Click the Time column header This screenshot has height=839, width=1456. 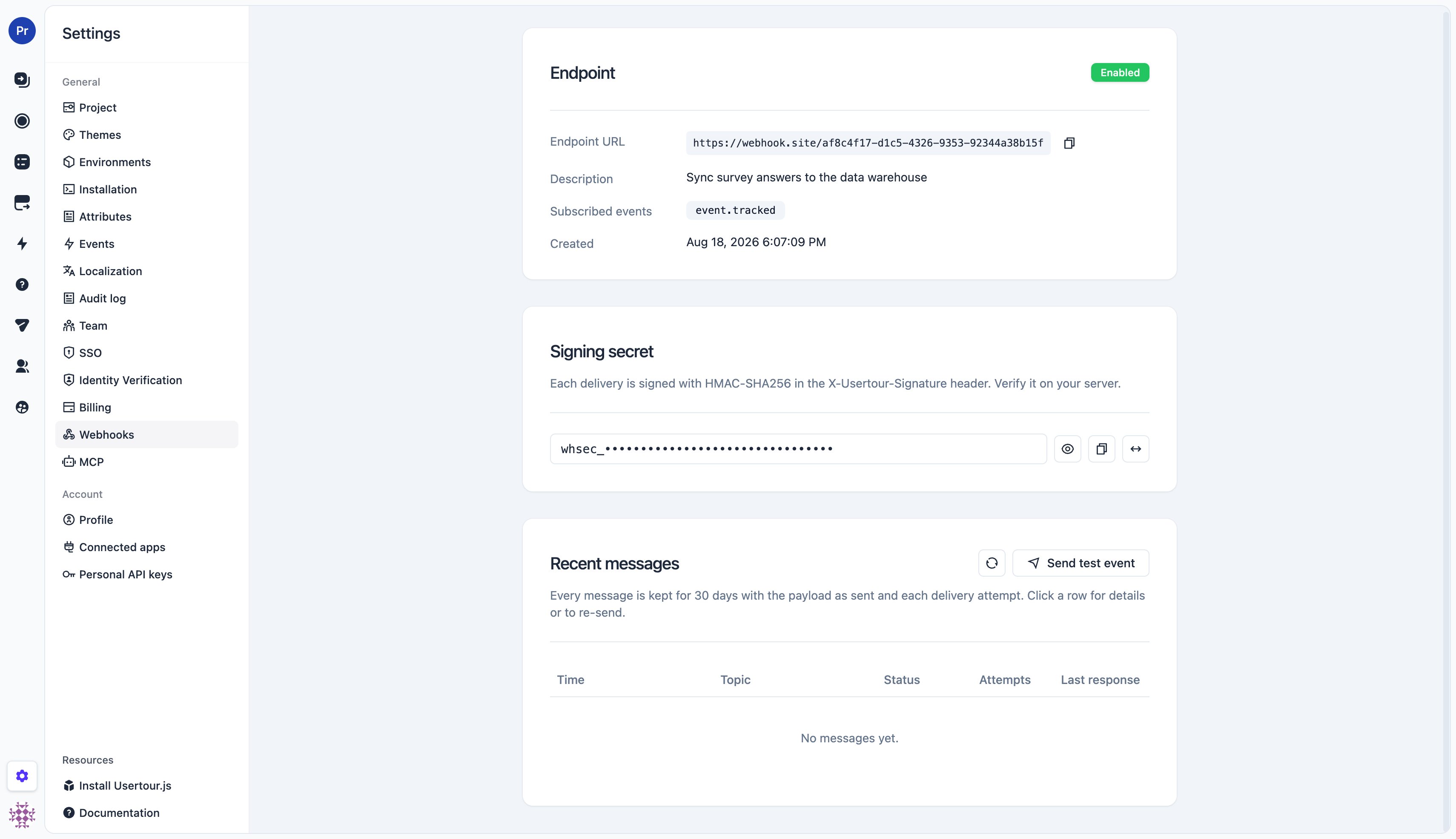(570, 680)
